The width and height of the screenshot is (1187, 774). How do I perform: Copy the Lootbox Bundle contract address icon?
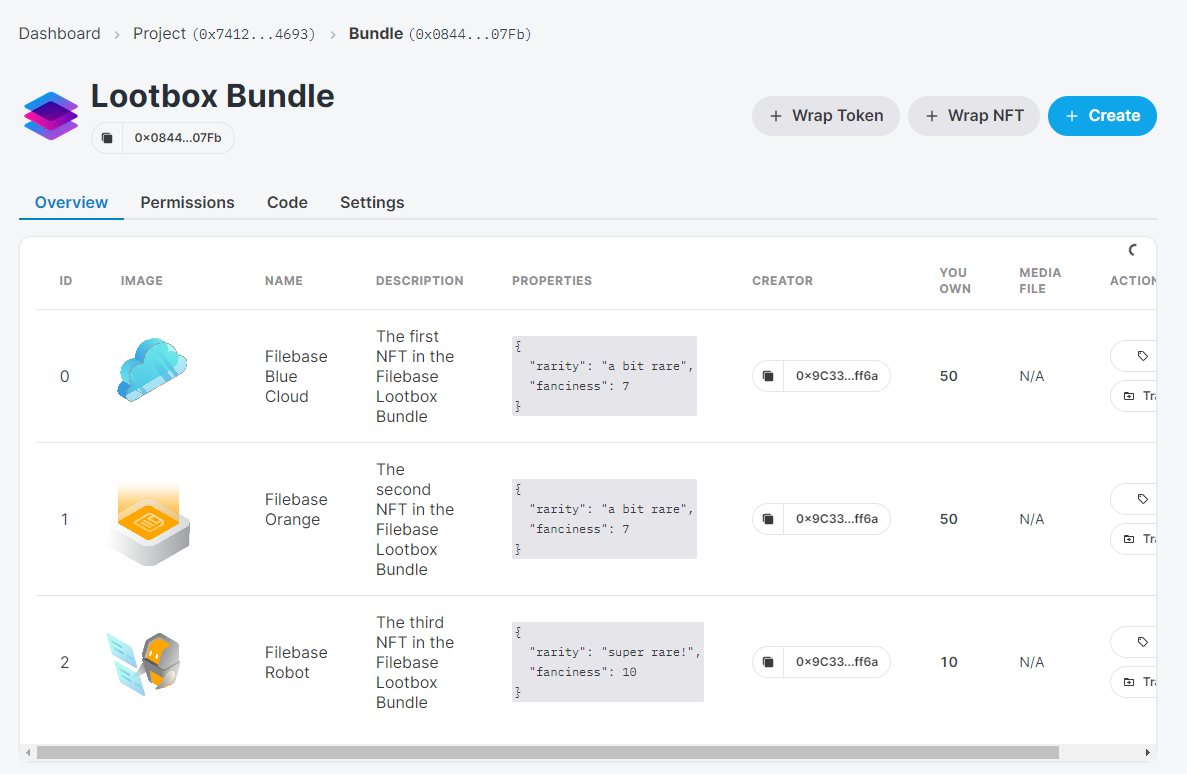[107, 138]
